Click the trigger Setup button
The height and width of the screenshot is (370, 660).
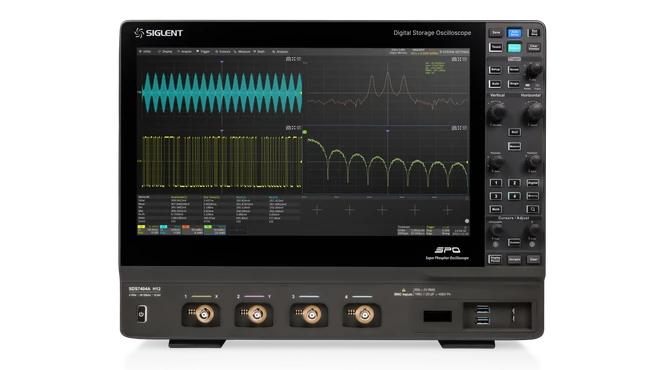click(x=495, y=69)
